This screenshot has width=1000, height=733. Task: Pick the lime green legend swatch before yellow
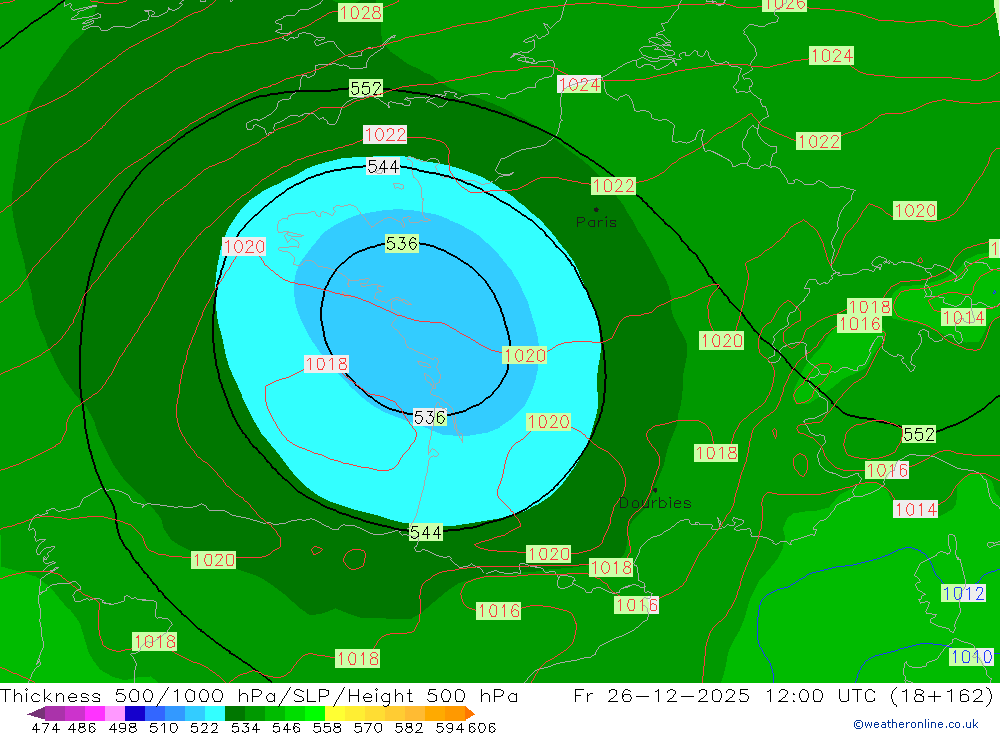click(x=315, y=713)
